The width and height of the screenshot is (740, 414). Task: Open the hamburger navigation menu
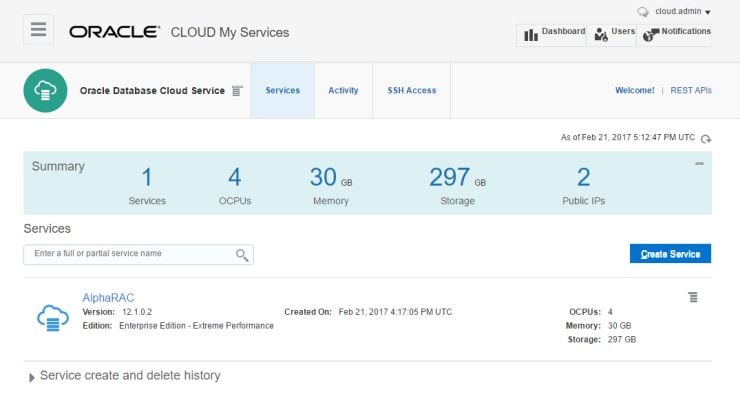pyautogui.click(x=39, y=29)
